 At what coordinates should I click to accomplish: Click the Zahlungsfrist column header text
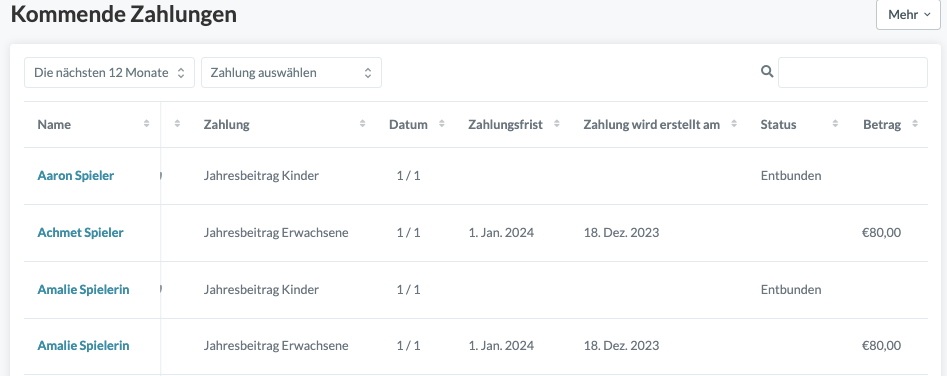[x=506, y=124]
